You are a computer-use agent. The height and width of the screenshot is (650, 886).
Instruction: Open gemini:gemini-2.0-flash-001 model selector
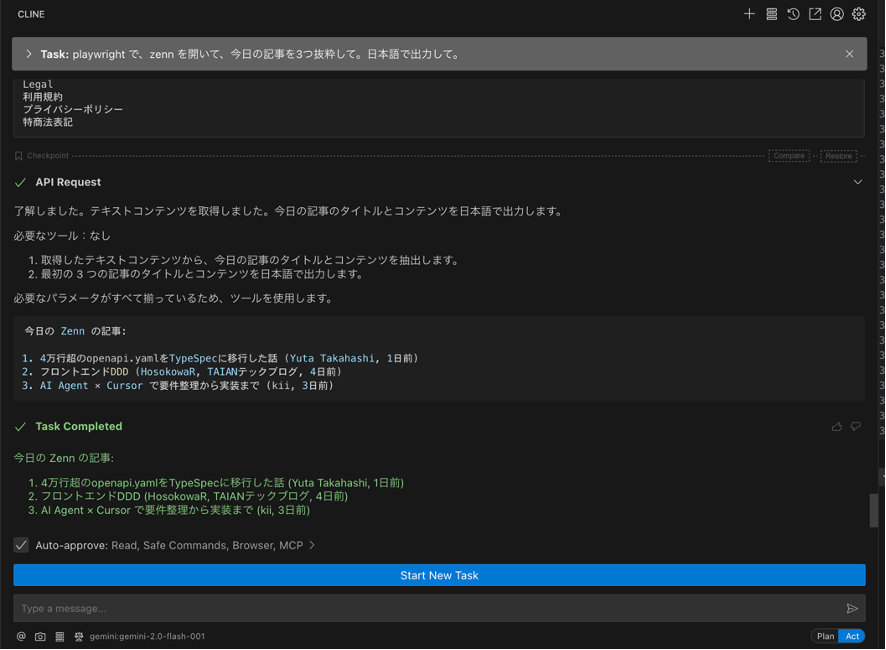[x=147, y=636]
